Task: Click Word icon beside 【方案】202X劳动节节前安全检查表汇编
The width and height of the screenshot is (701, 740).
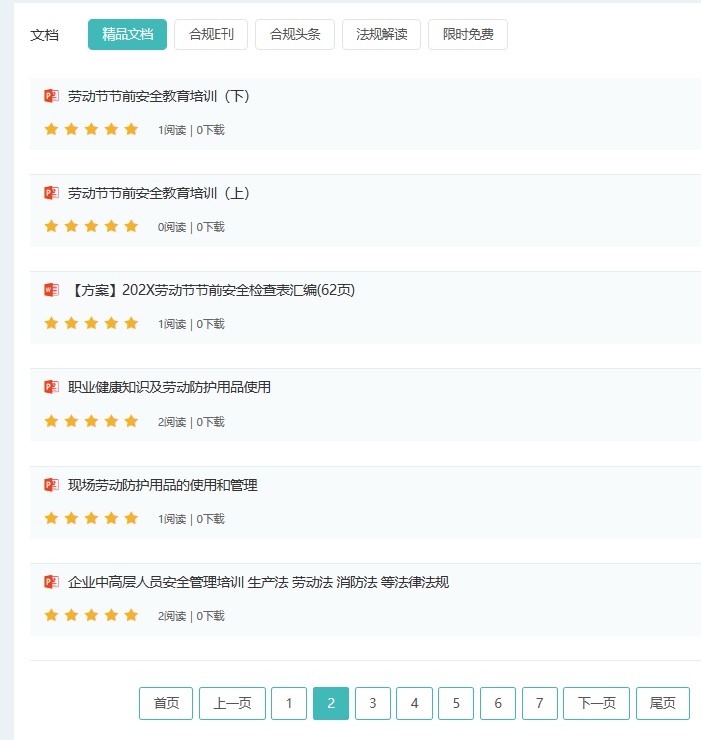Action: [51, 290]
